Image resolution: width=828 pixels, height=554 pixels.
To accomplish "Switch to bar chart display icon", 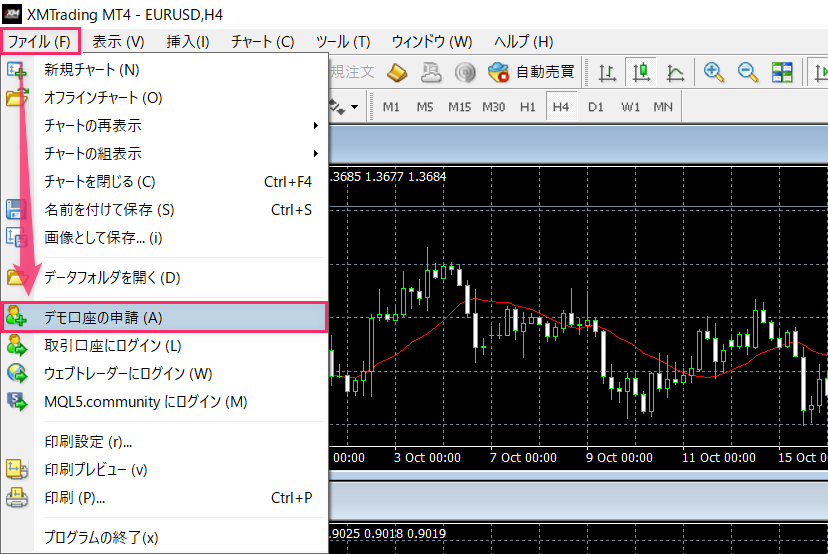I will pos(607,72).
